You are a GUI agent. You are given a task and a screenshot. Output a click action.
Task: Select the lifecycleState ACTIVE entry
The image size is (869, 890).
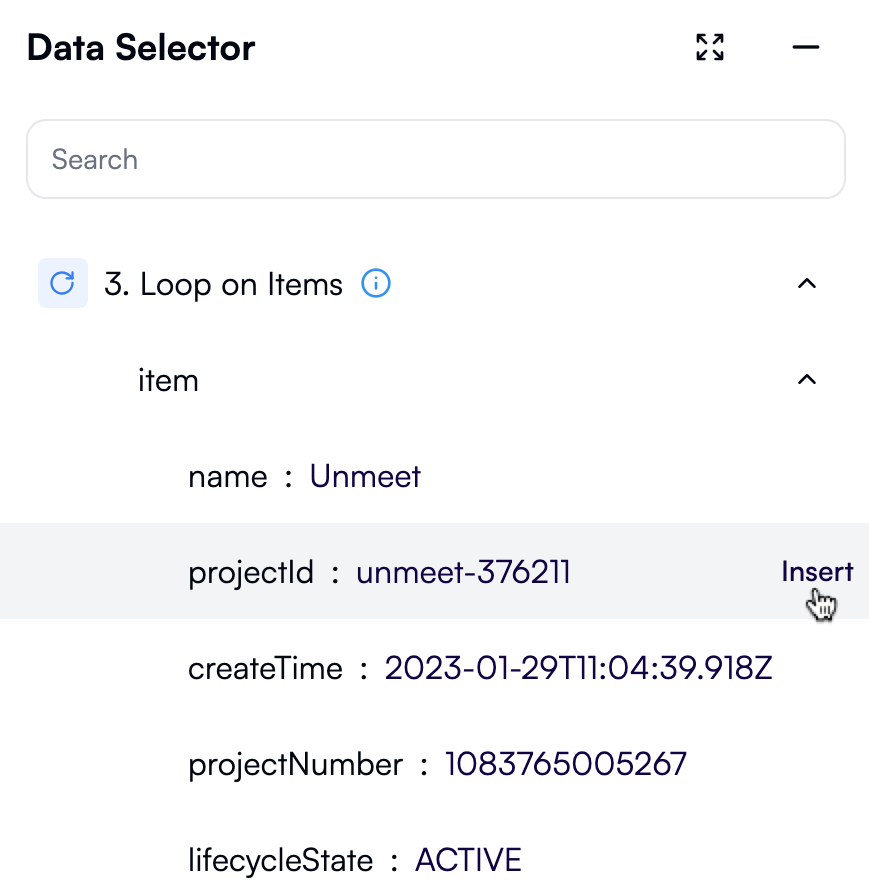point(468,858)
